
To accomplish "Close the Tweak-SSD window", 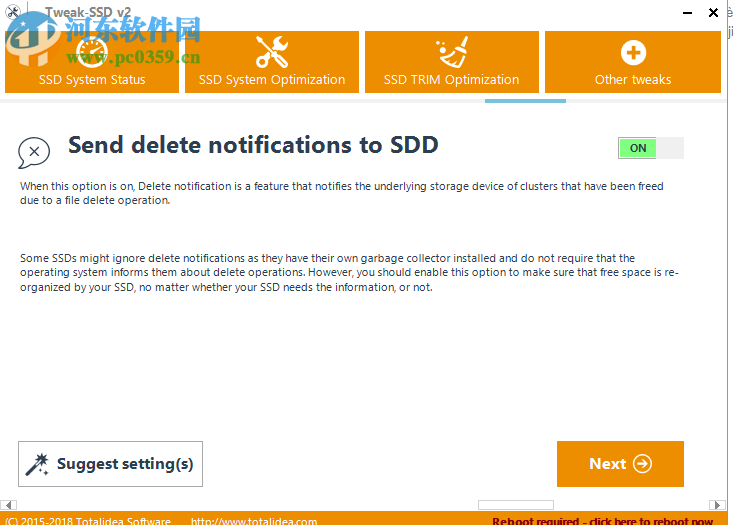I will point(713,13).
